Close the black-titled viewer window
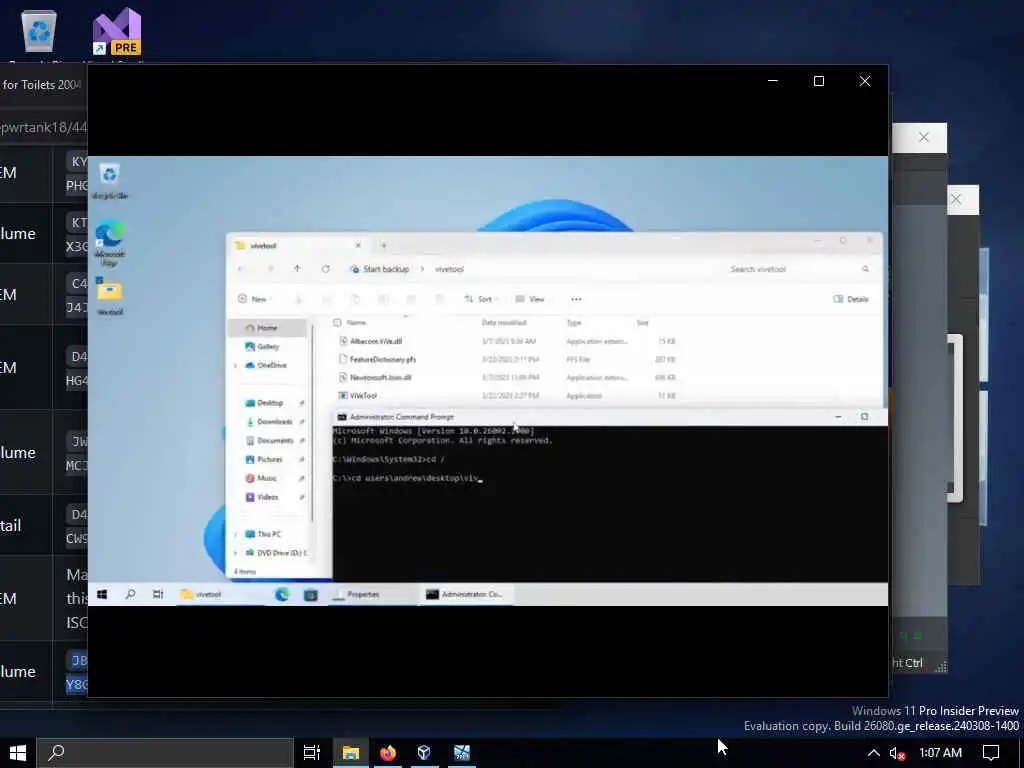 (x=865, y=81)
